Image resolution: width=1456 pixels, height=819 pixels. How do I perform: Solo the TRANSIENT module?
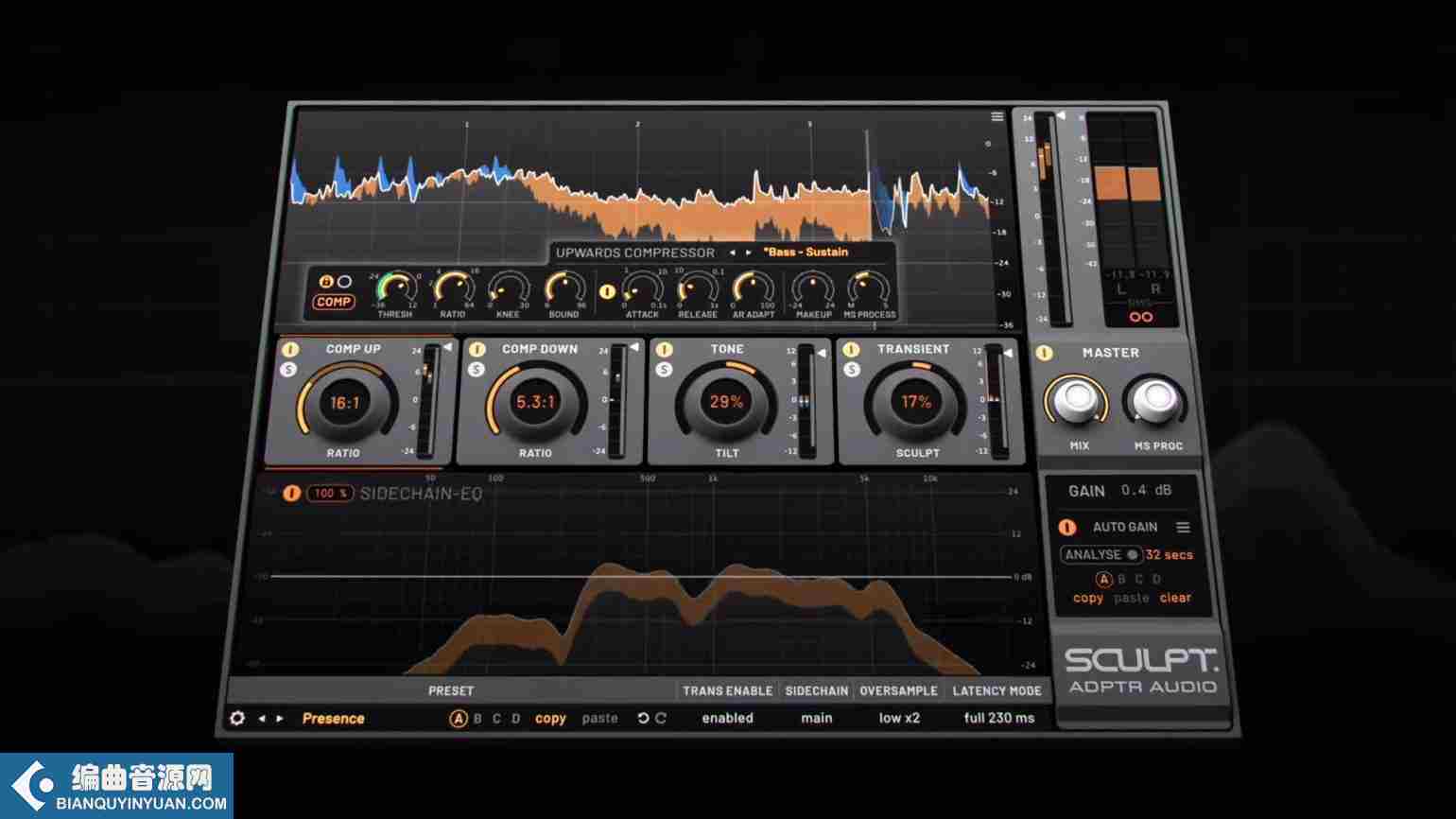pos(852,369)
